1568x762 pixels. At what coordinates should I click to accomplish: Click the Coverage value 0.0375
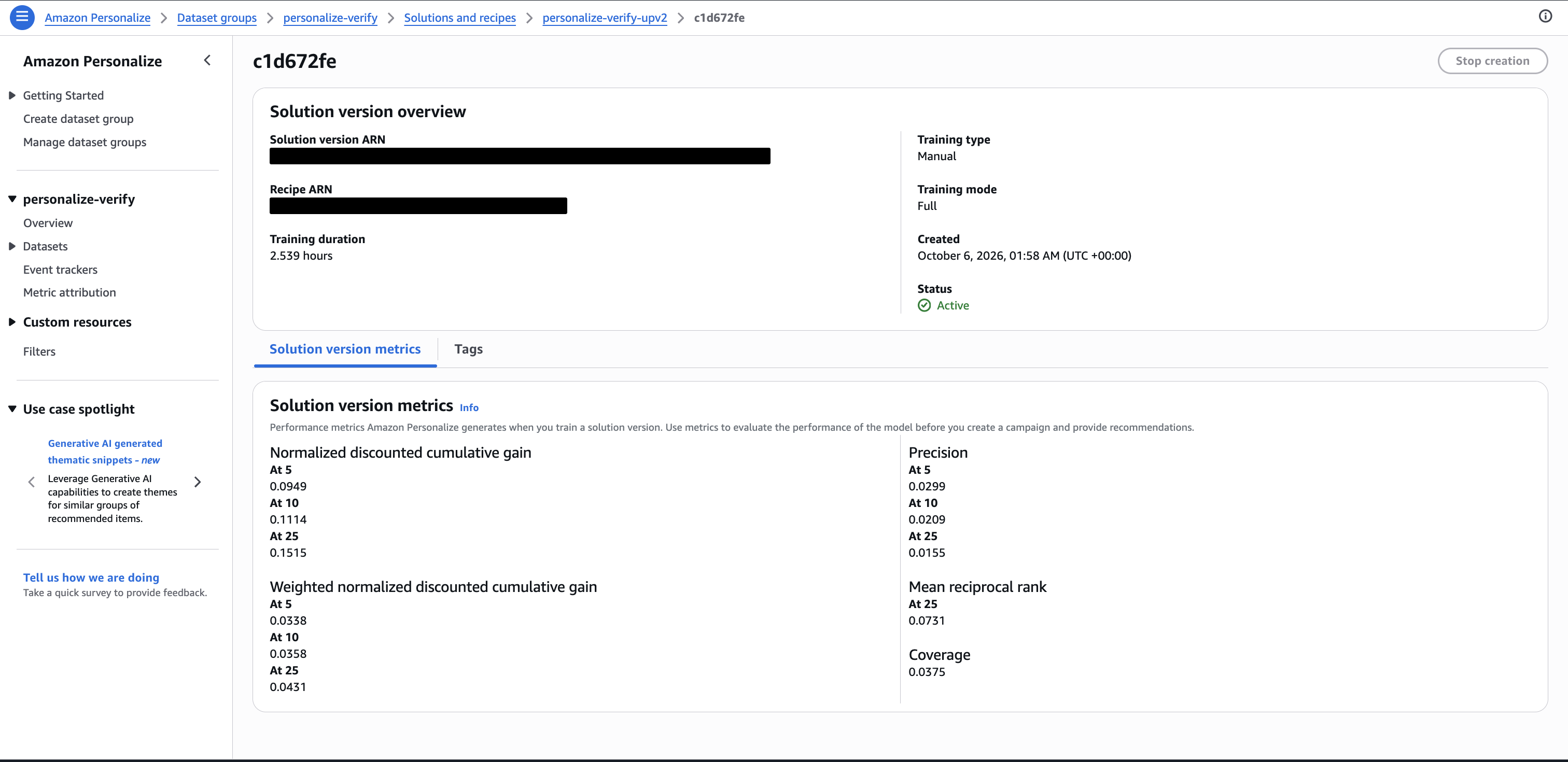coord(927,672)
